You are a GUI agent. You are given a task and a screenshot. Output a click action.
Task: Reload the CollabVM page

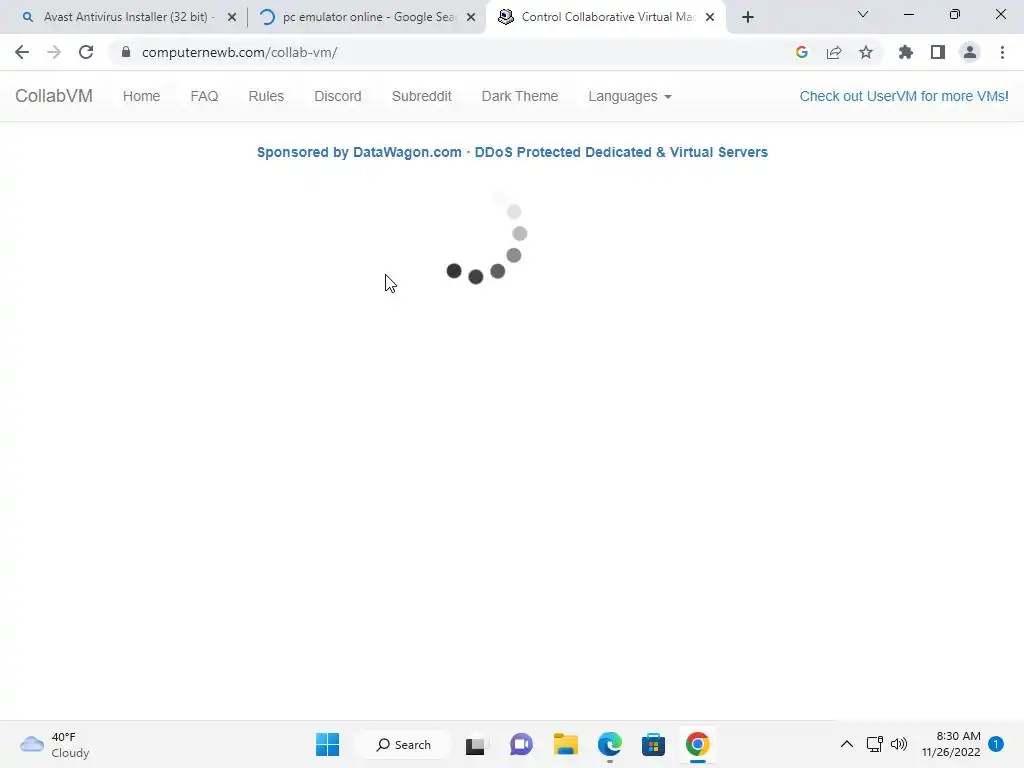(x=86, y=52)
